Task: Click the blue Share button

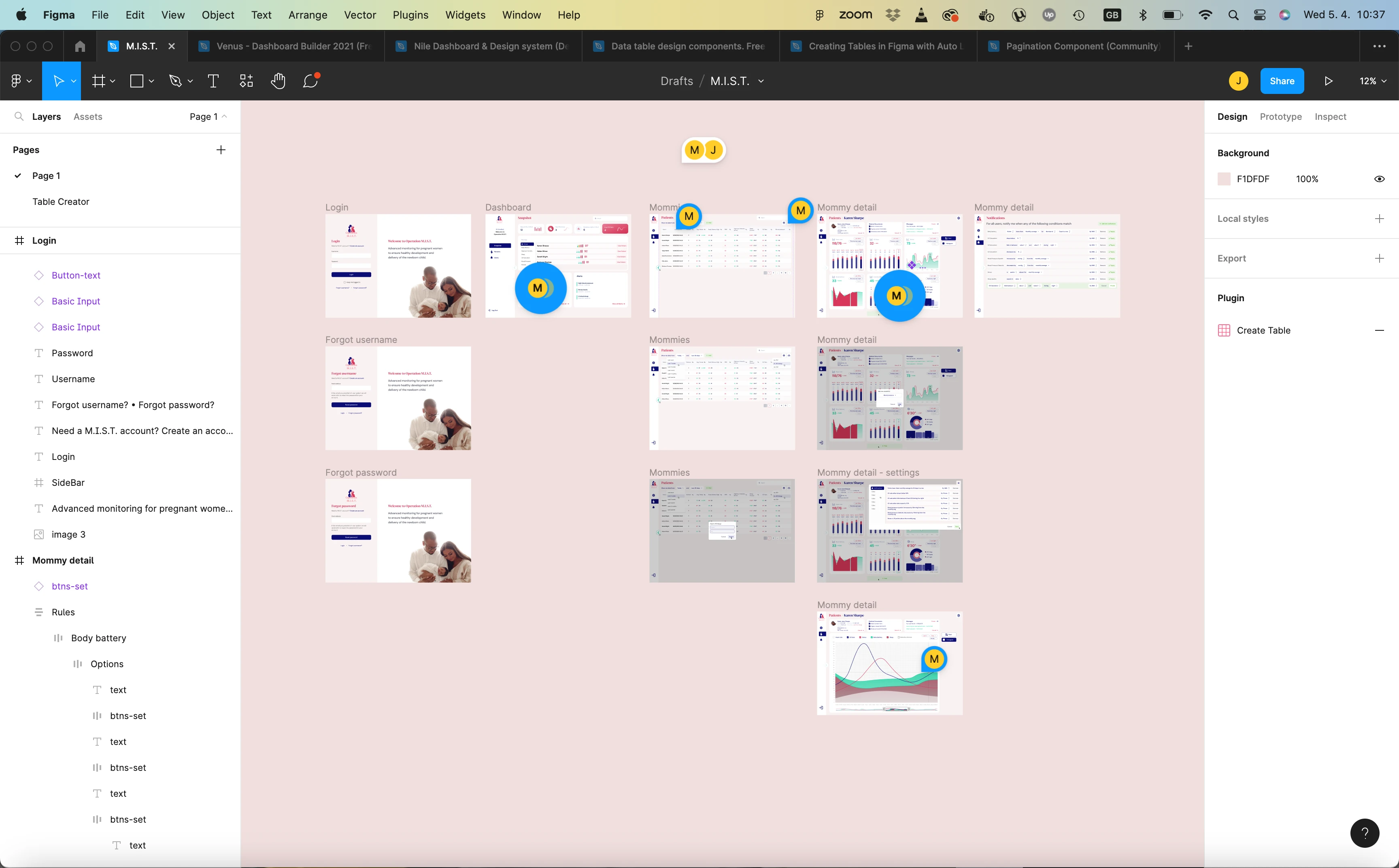Action: pyautogui.click(x=1281, y=81)
